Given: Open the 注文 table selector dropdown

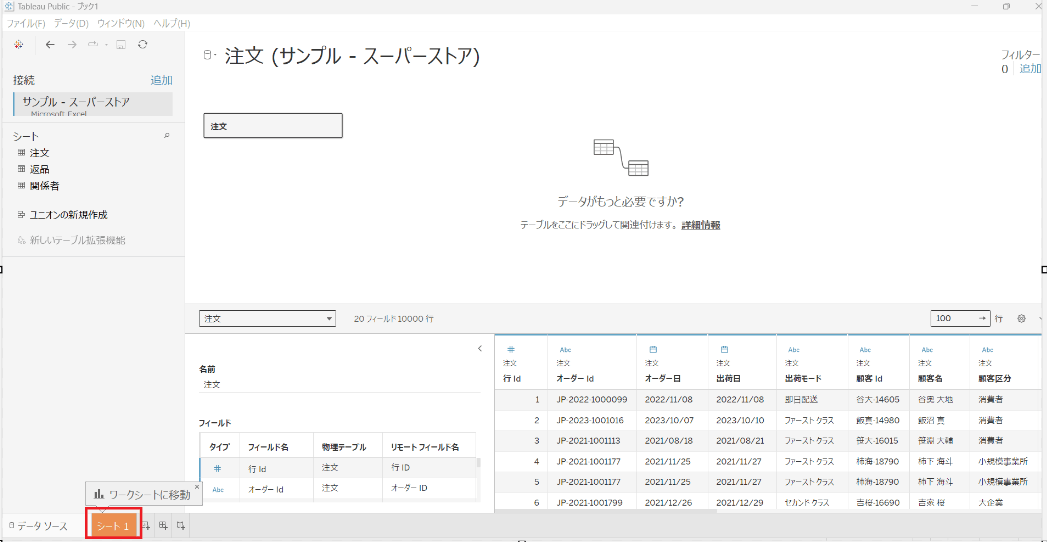Looking at the screenshot, I should pyautogui.click(x=268, y=319).
